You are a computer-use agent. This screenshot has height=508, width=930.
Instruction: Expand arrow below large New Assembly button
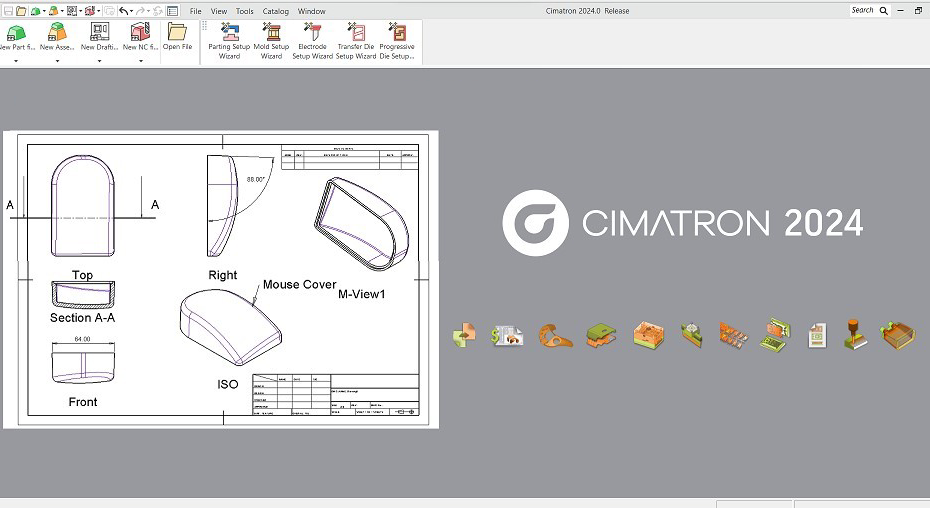tap(57, 61)
